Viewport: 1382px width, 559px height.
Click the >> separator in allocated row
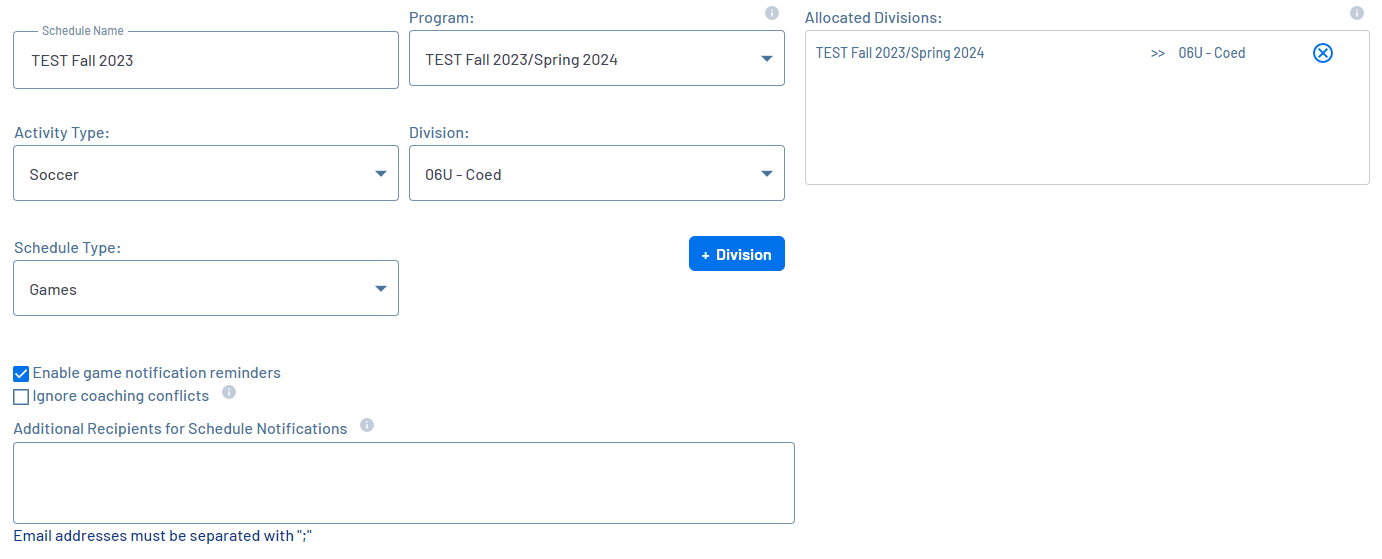pos(1157,53)
